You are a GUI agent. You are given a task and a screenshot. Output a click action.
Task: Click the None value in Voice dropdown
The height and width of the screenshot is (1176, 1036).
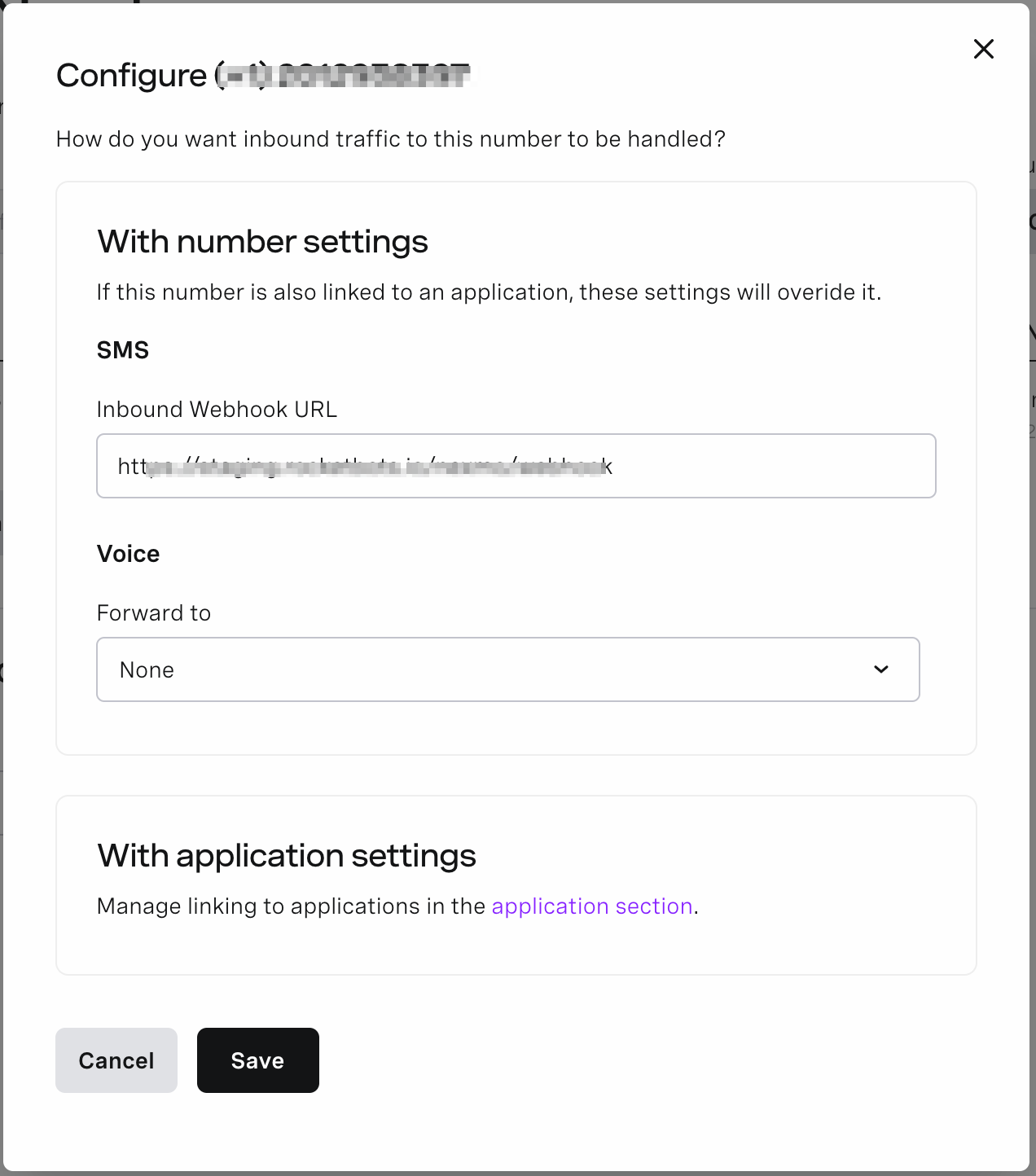[x=147, y=670]
